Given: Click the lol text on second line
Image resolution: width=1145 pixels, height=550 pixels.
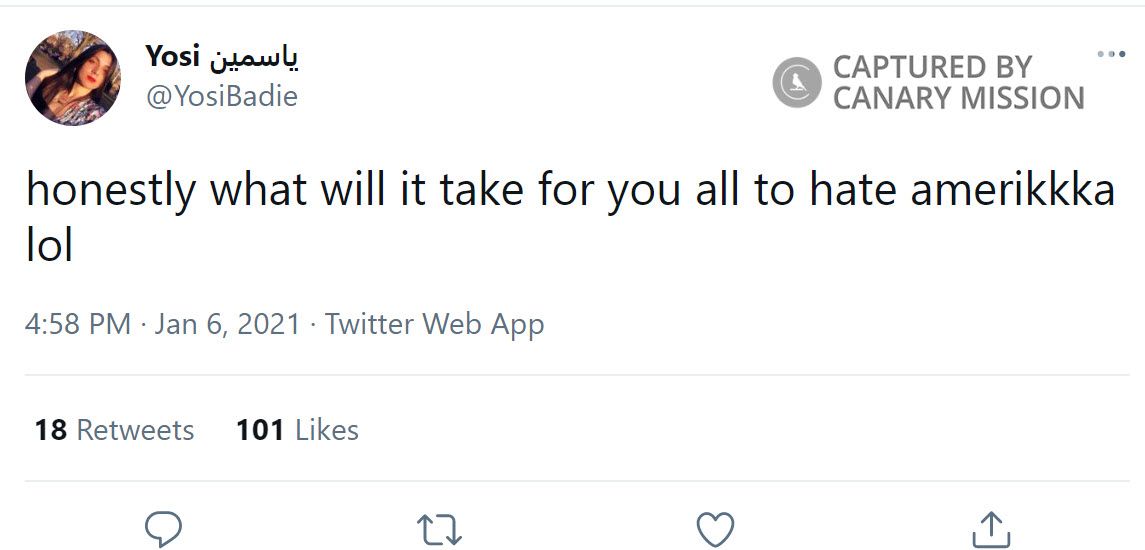Looking at the screenshot, I should point(50,244).
